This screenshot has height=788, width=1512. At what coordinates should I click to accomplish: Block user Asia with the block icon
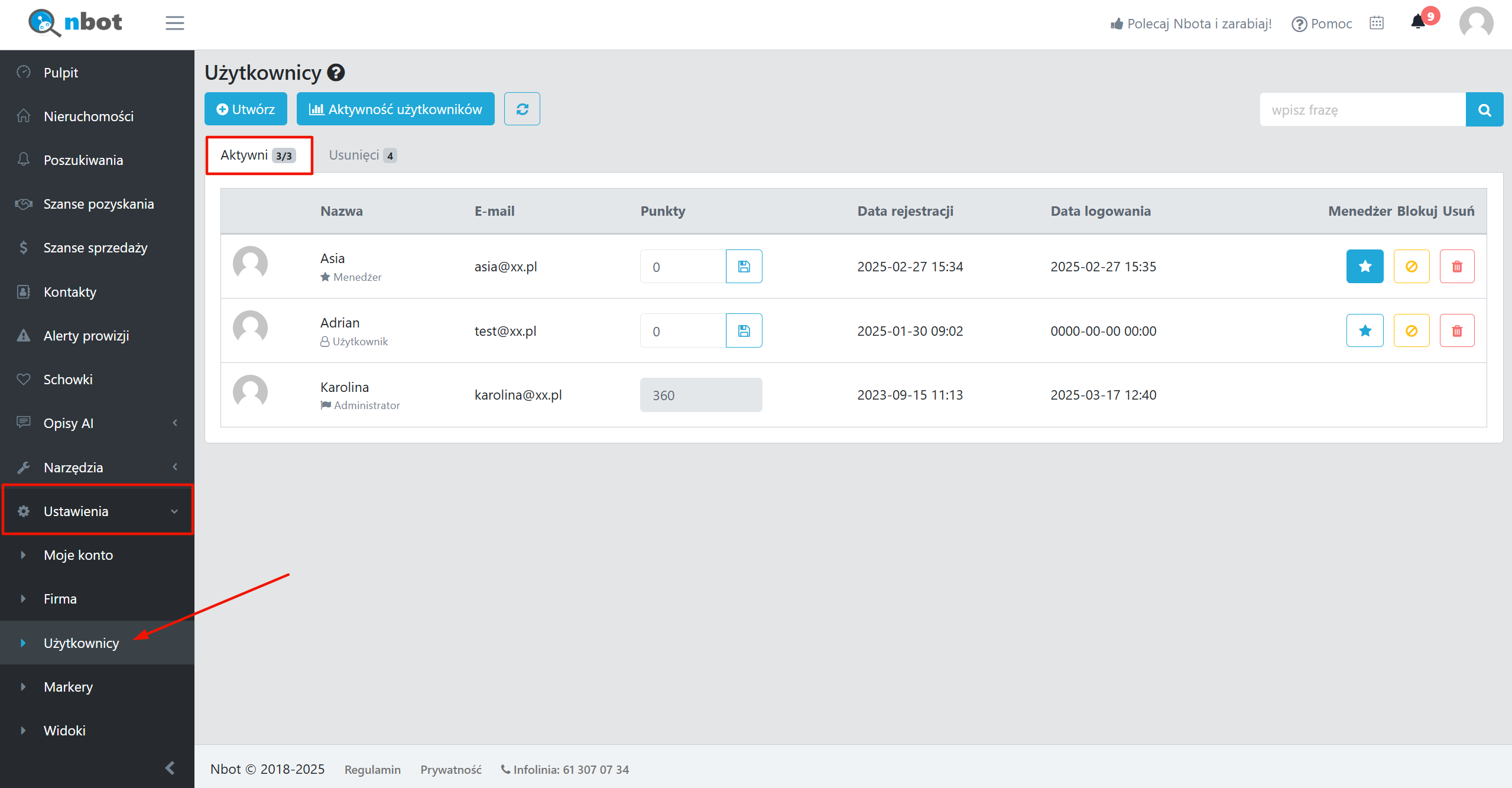[1412, 267]
